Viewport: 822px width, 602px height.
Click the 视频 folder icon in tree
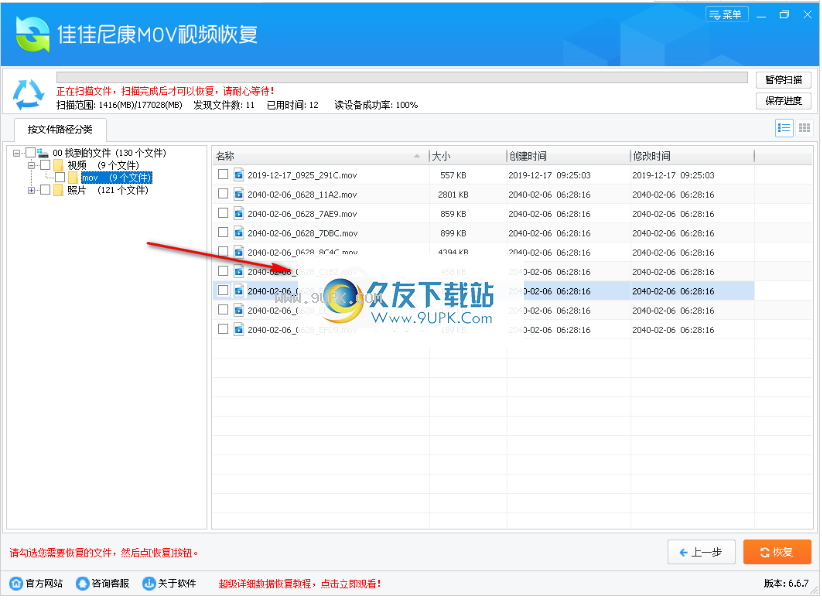point(58,166)
